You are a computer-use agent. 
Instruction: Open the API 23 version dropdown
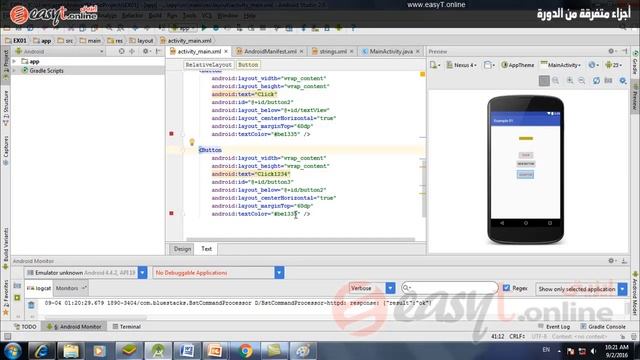[x=613, y=65]
